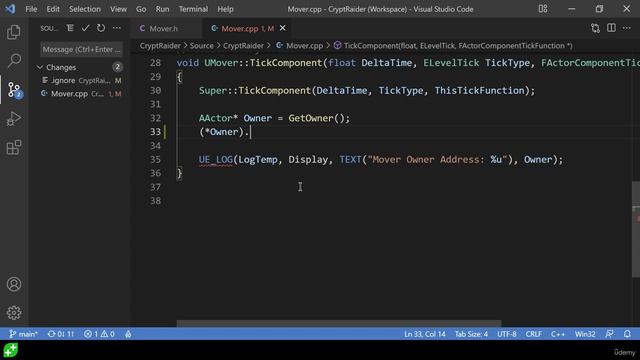Screen dimensions: 640x360
Task: Open the Explorer view in activity bar
Action: pos(13,32)
